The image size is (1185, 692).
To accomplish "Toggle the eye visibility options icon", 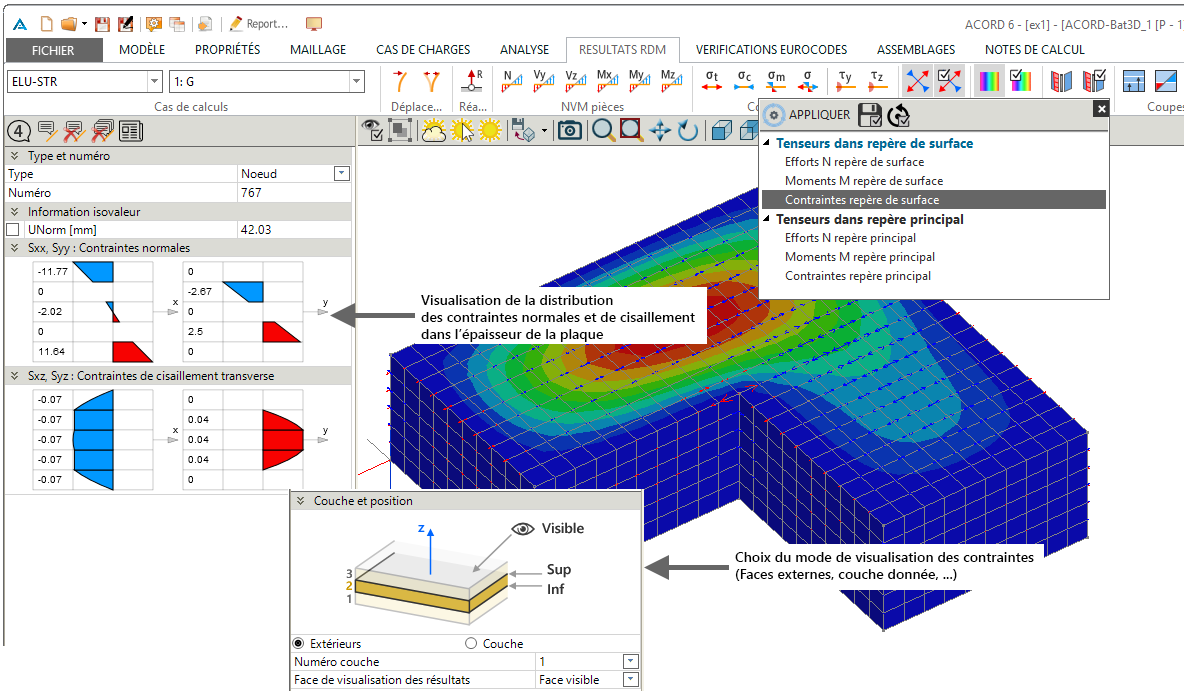I will [x=372, y=131].
